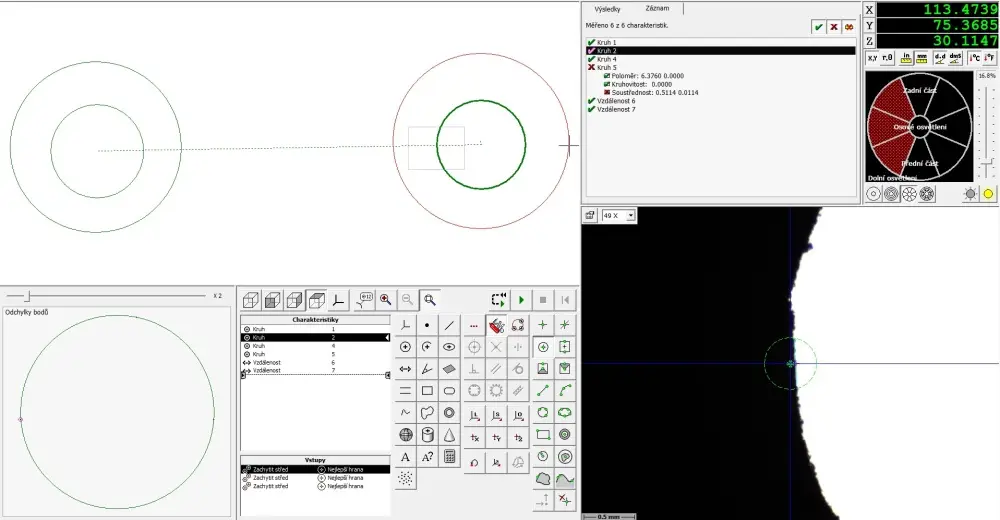The width and height of the screenshot is (1000, 520).
Task: Click the red X fail filter button
Action: [834, 27]
